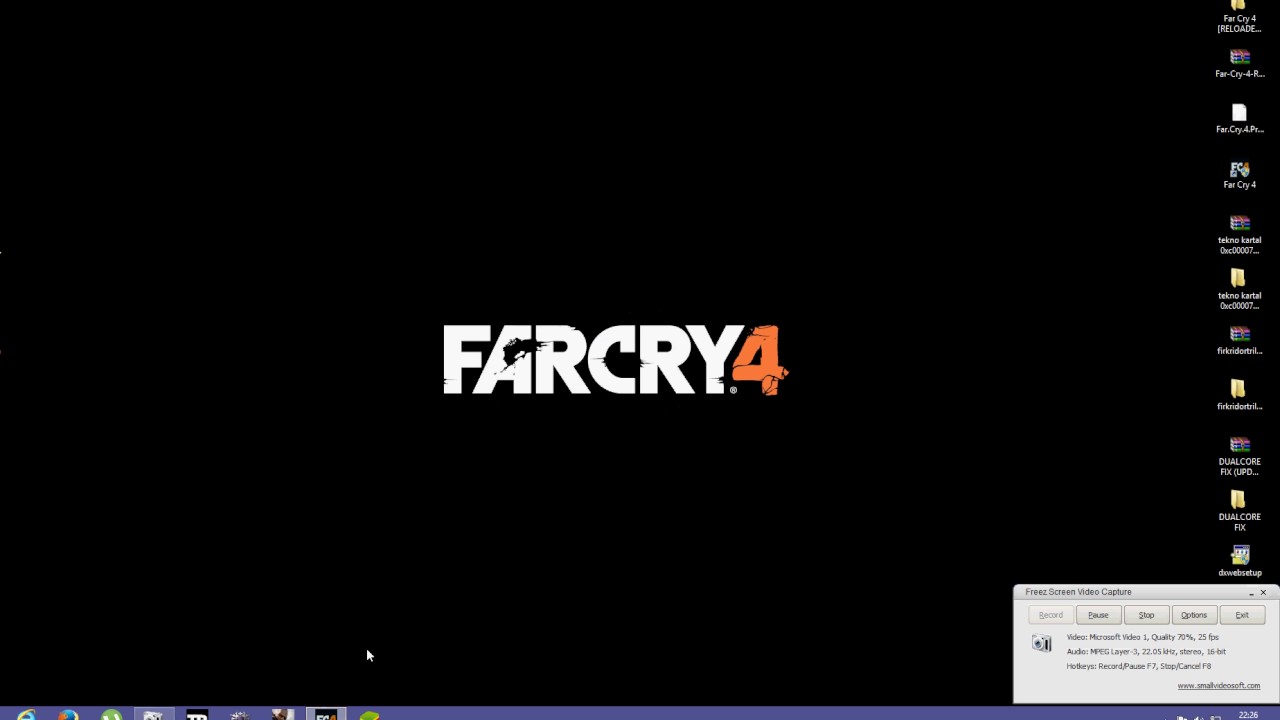The image size is (1280, 720).
Task: Click the 'Video: Microsoft Video 1' info line
Action: [1142, 637]
